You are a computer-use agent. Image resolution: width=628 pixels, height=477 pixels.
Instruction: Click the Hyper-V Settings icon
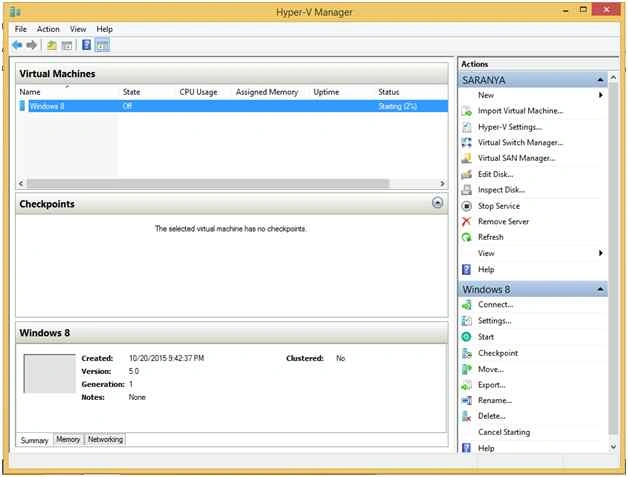(467, 127)
